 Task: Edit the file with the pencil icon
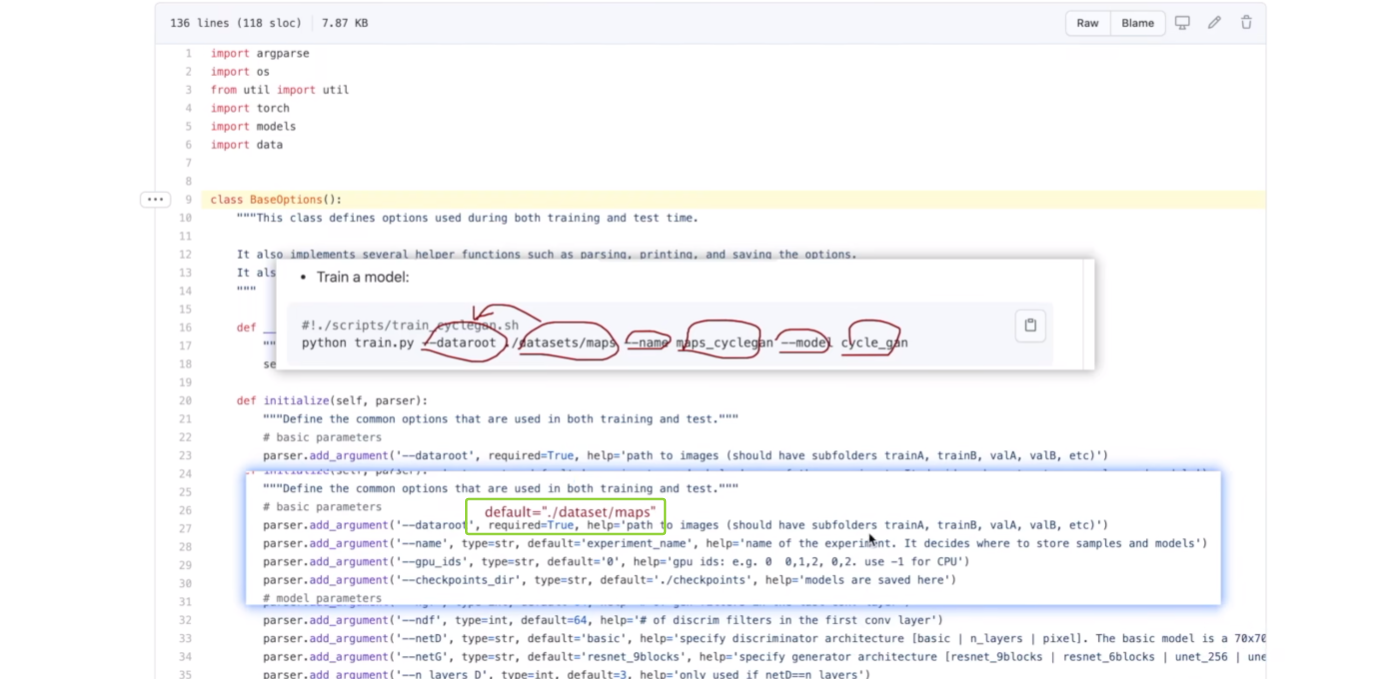point(1214,23)
